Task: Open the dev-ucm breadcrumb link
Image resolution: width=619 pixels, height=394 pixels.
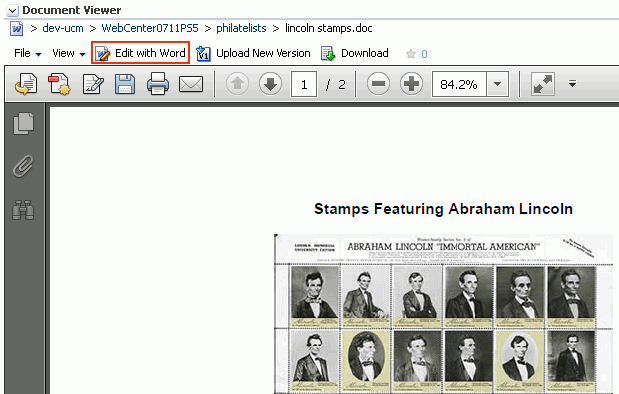Action: pyautogui.click(x=63, y=28)
